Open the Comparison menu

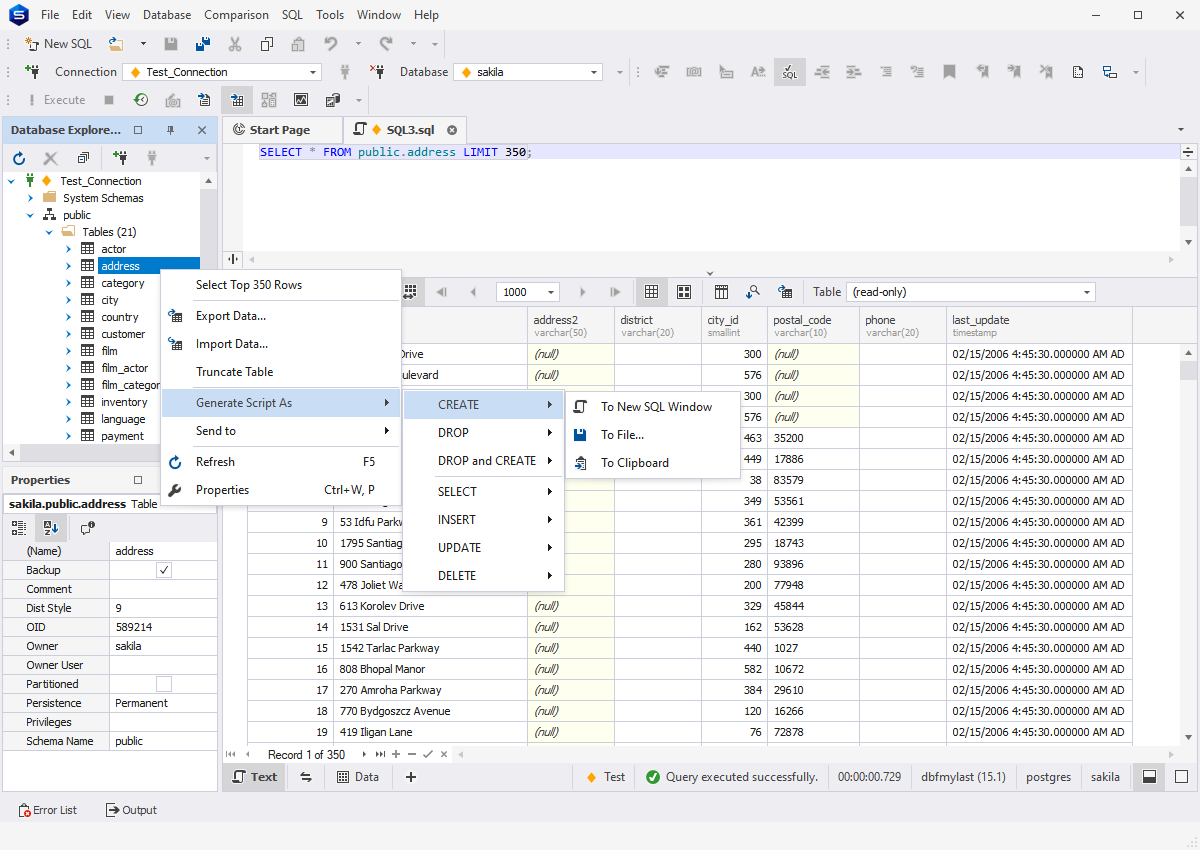point(236,15)
